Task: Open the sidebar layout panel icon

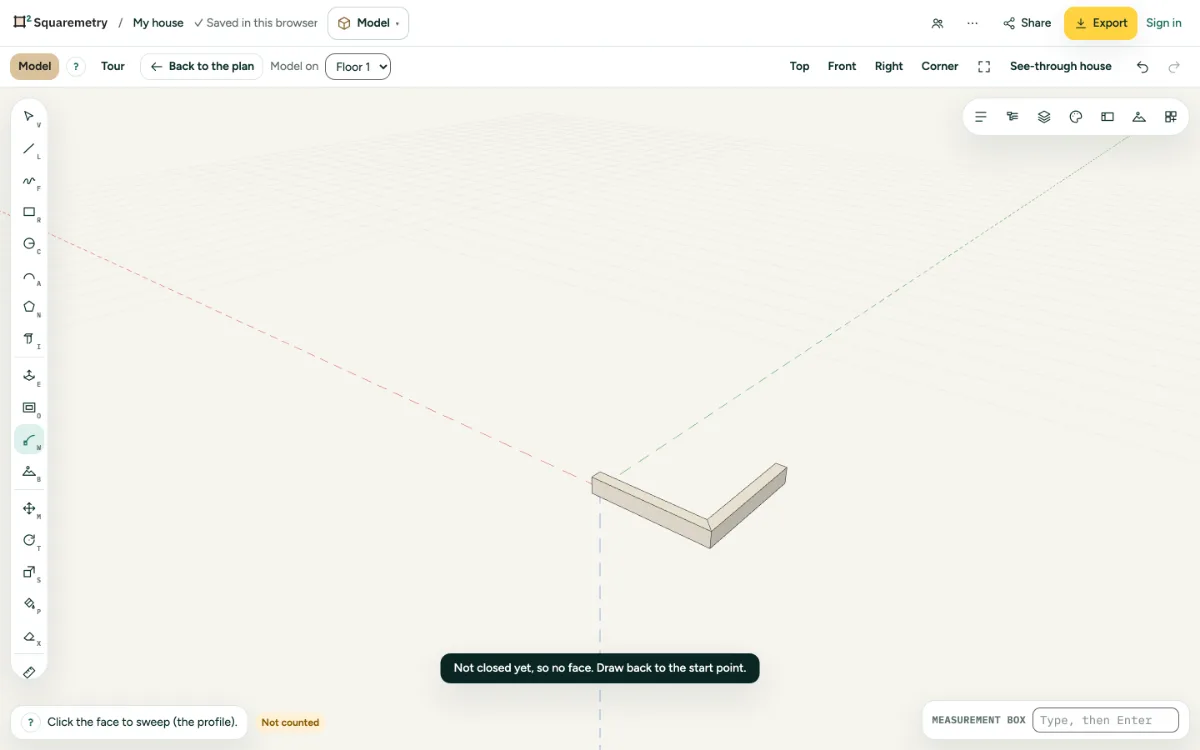Action: [x=1107, y=117]
